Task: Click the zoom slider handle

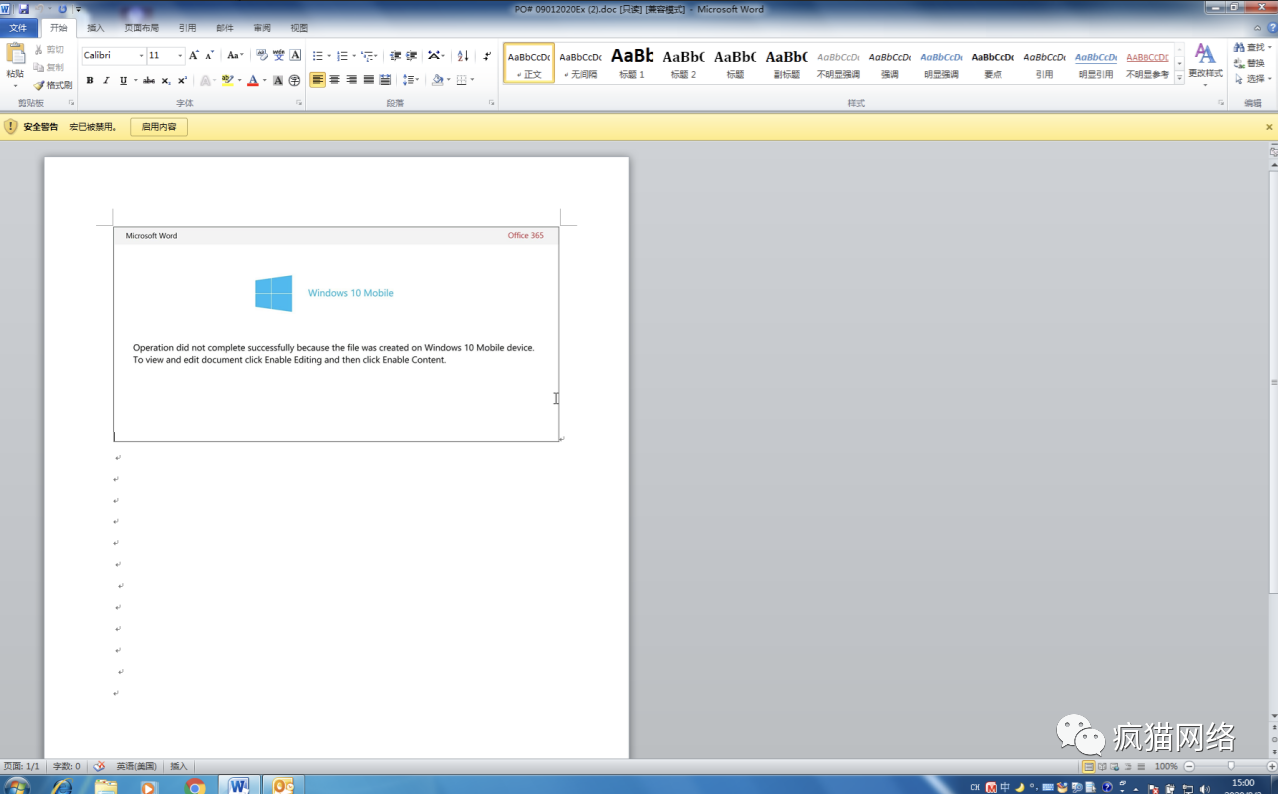Action: coord(1230,766)
